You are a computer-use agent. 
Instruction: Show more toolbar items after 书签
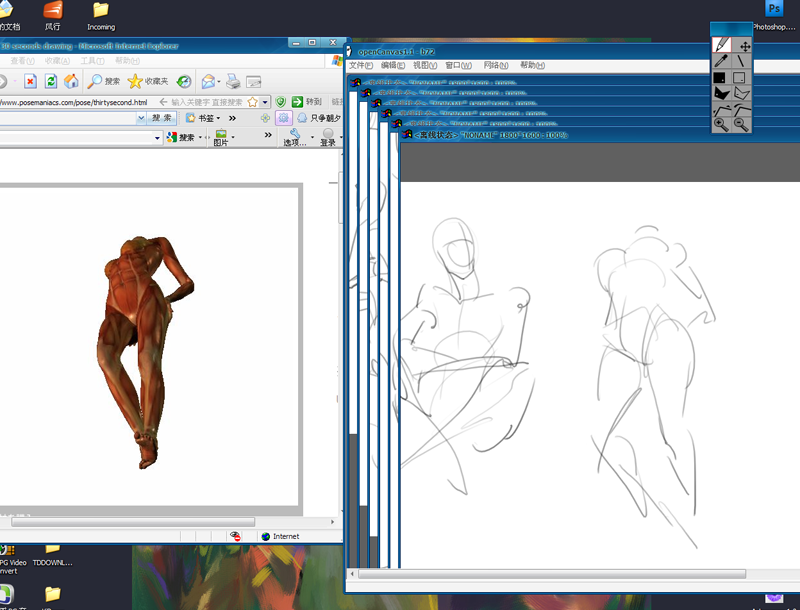pyautogui.click(x=232, y=118)
